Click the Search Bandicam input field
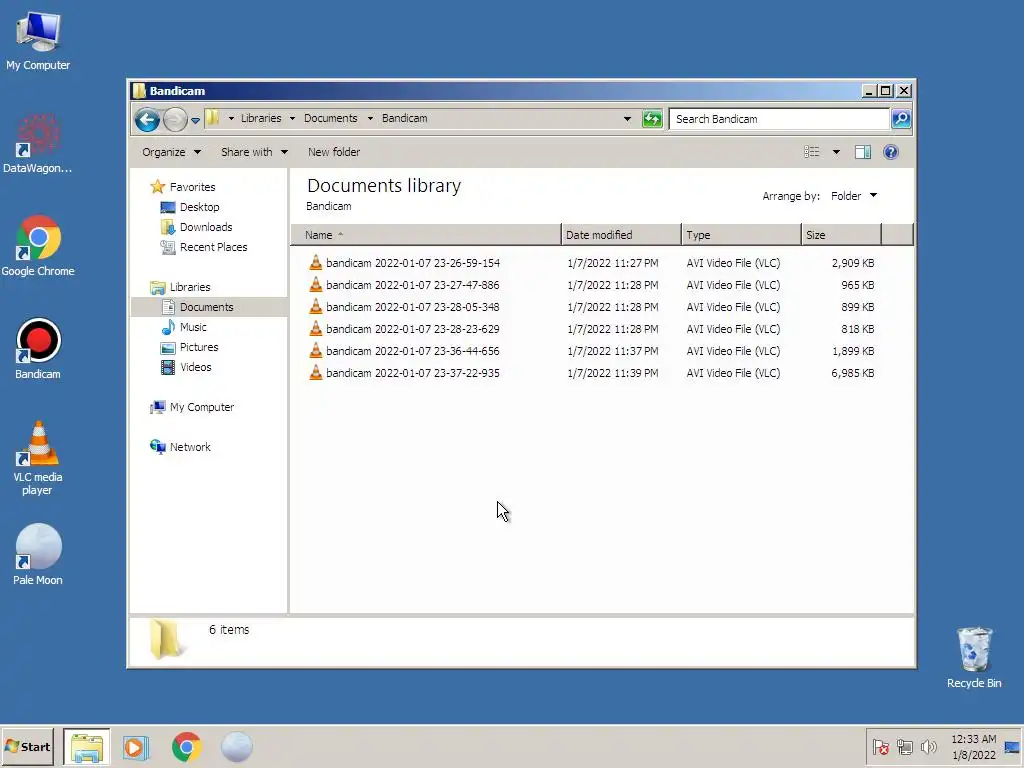 [779, 119]
